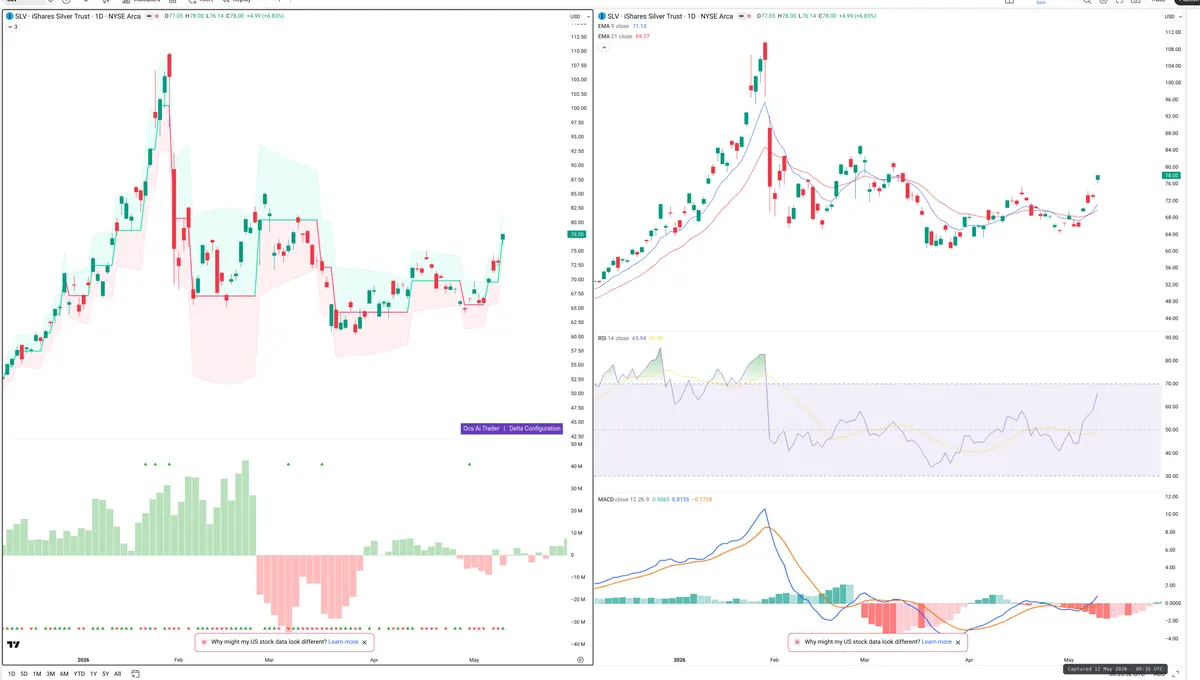Click SLV symbol logo in left chart title

pos(9,16)
